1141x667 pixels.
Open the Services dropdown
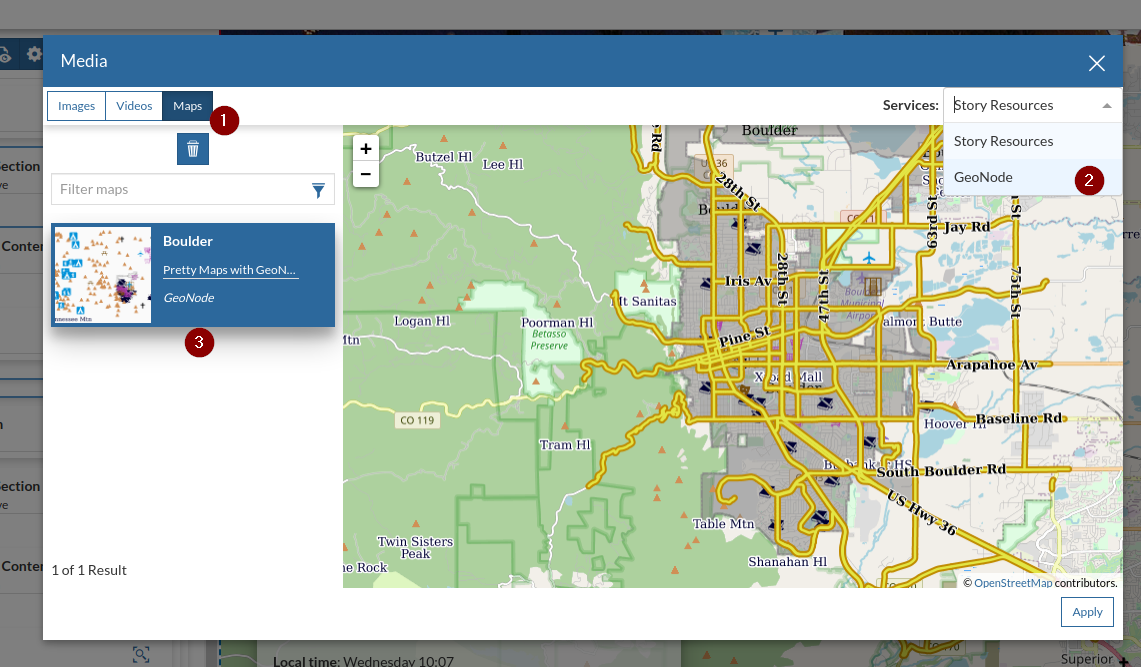pyautogui.click(x=1032, y=105)
